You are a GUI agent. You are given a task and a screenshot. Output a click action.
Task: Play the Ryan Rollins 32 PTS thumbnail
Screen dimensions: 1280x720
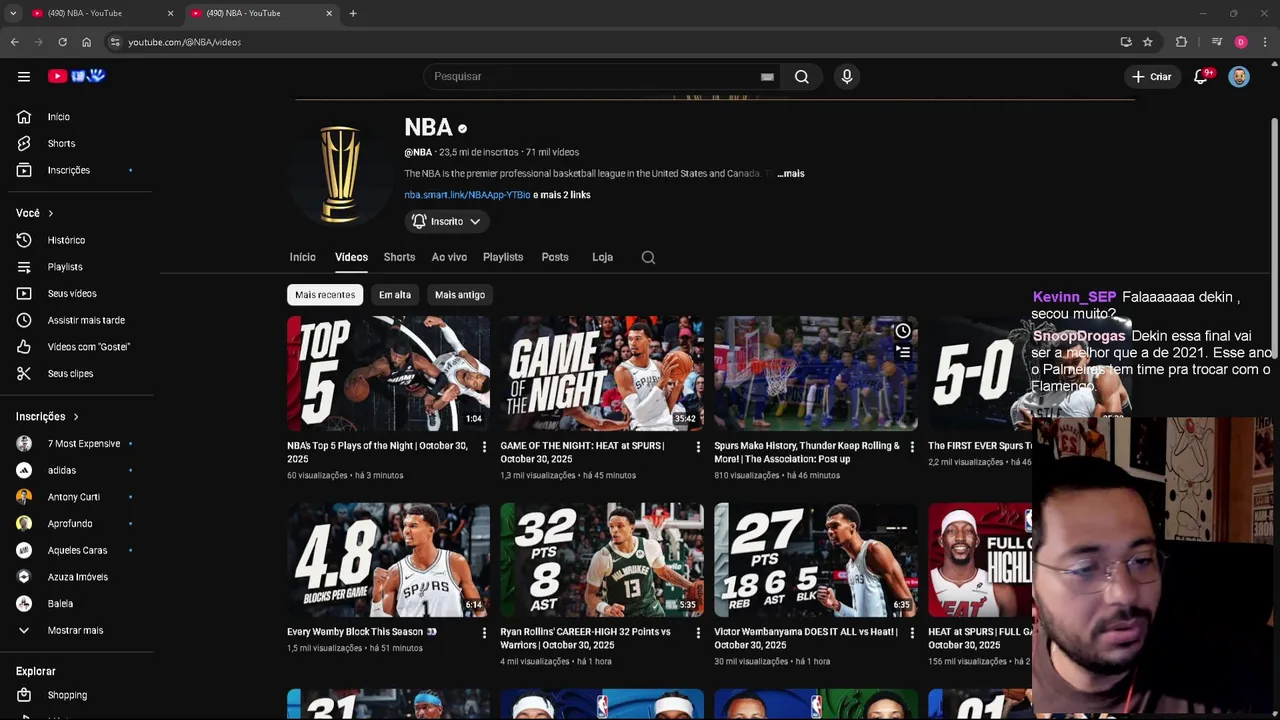tap(602, 559)
